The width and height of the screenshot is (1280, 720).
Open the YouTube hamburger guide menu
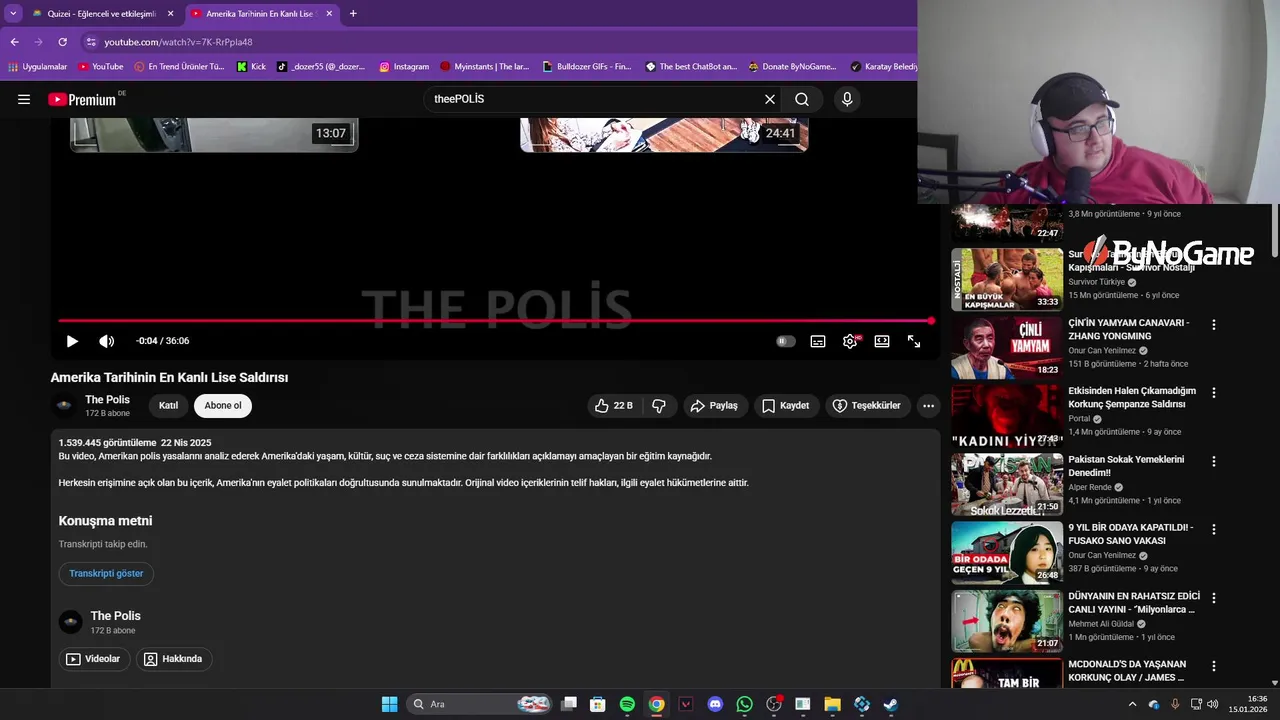[24, 99]
